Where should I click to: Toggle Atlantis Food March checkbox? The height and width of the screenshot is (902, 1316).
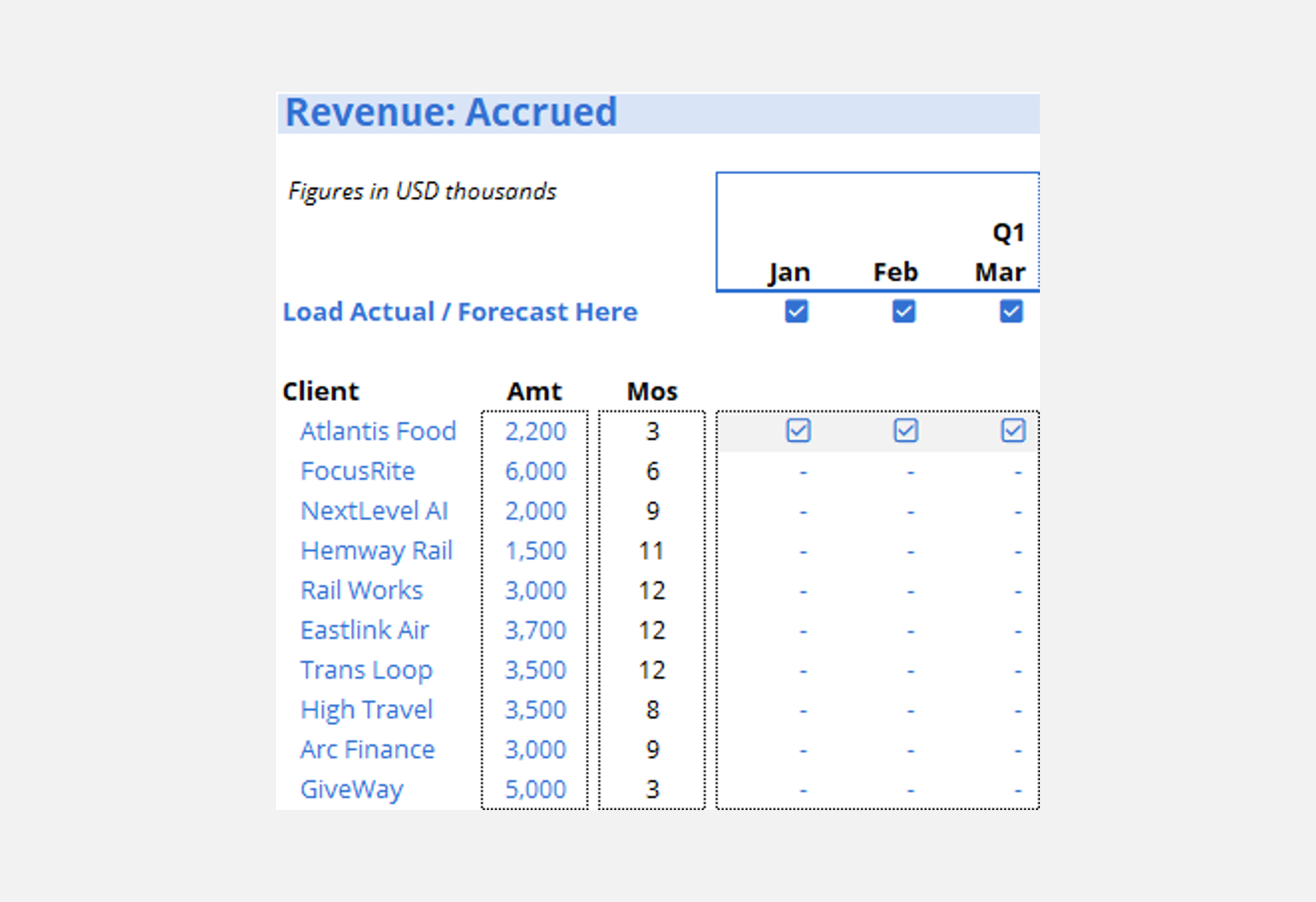1013,431
